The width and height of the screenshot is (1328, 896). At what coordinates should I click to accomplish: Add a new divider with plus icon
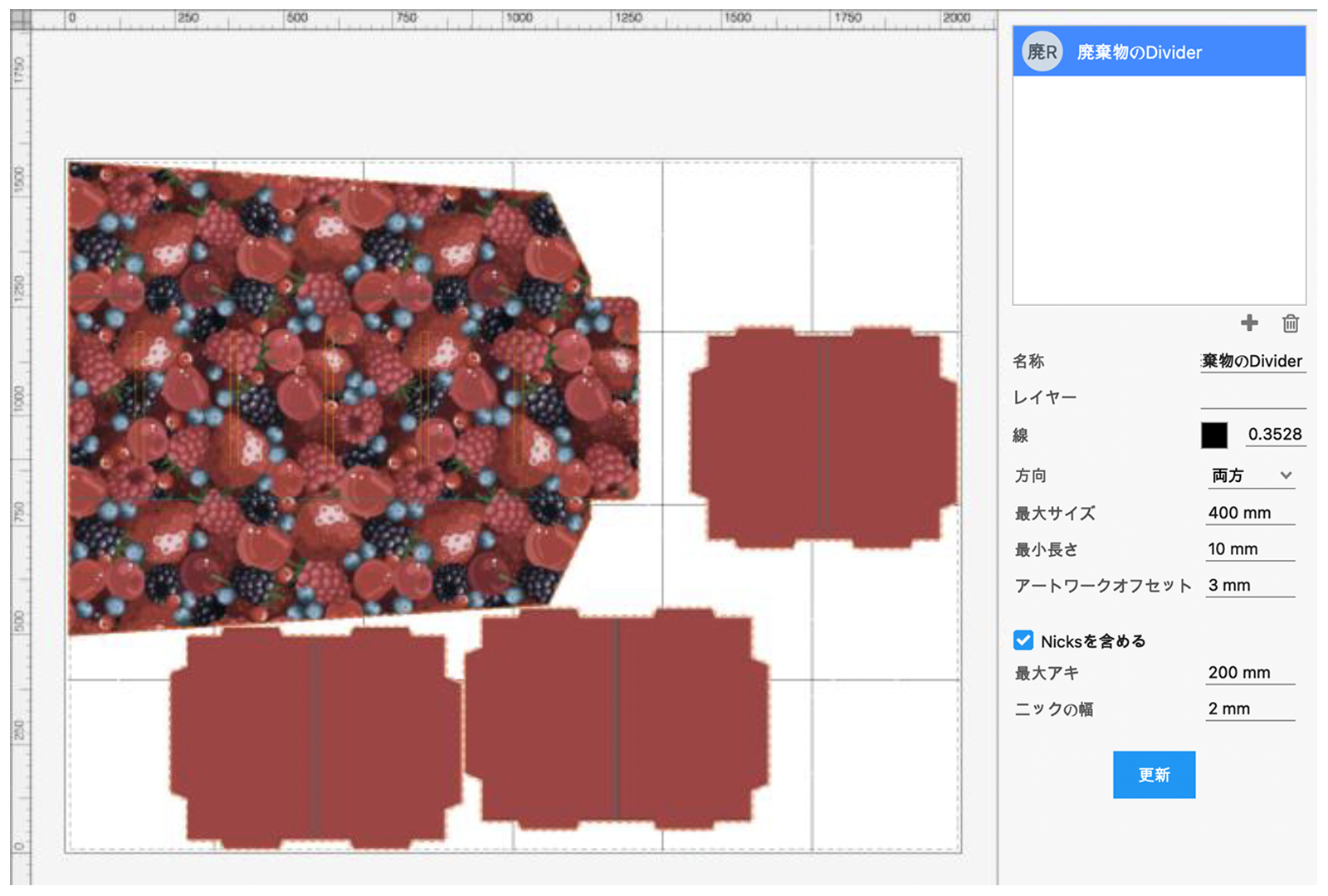point(1249,323)
